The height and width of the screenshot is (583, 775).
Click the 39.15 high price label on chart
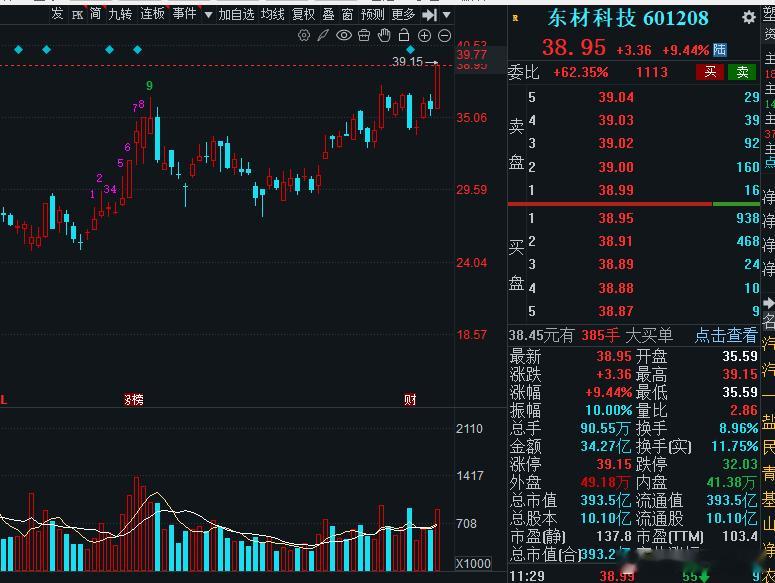[408, 62]
